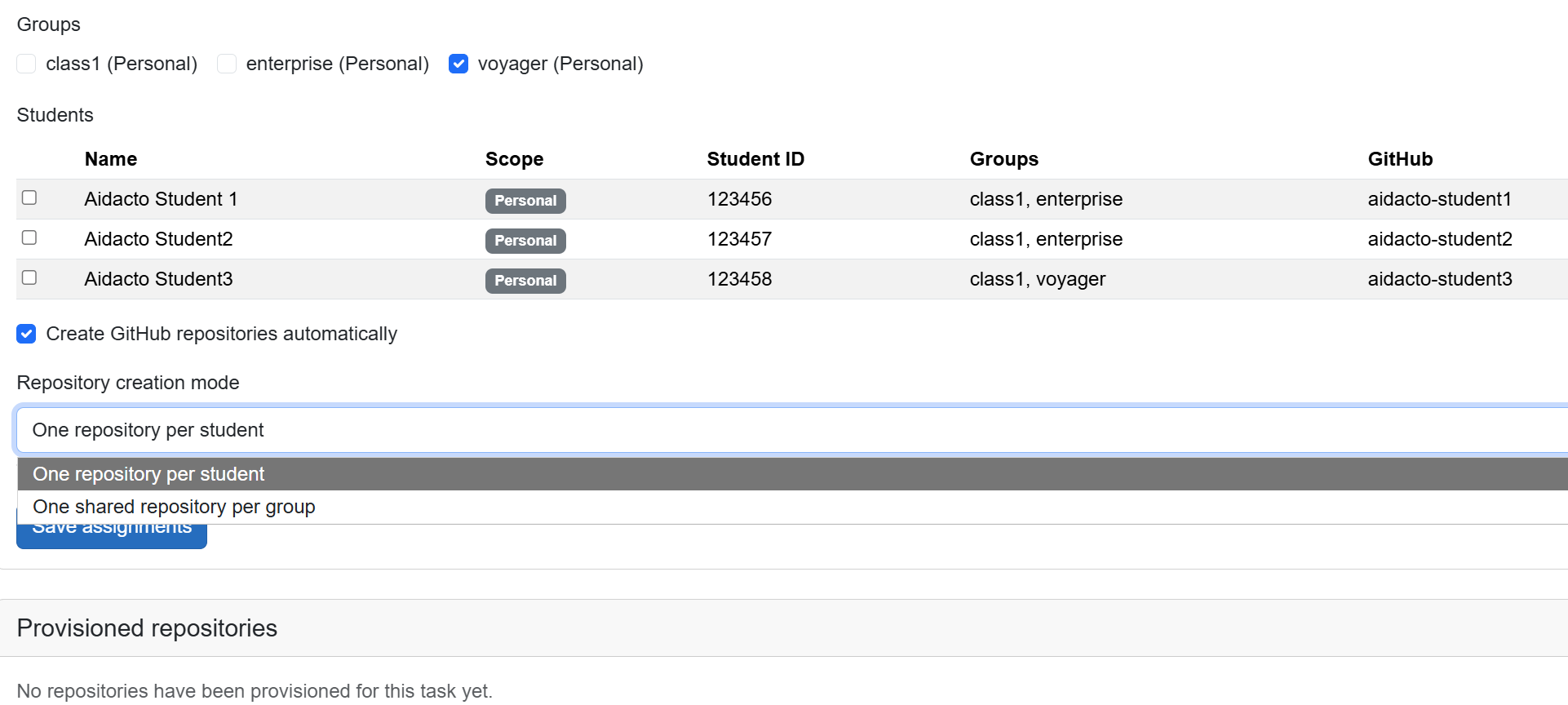This screenshot has height=705, width=1568.
Task: Click student ID 123457
Action: 739,239
